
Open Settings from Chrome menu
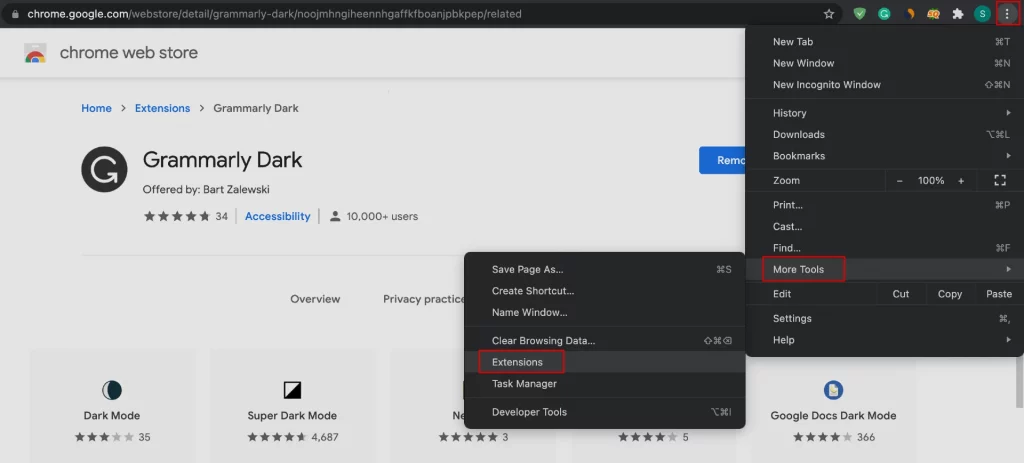884,319
